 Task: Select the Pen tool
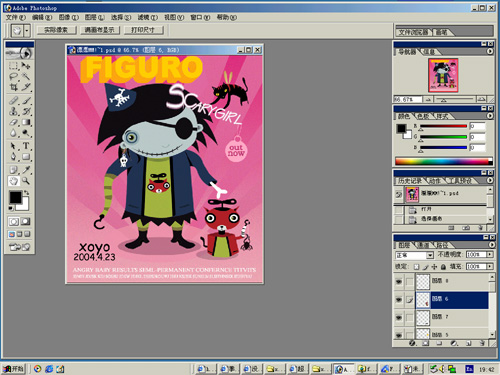13,156
